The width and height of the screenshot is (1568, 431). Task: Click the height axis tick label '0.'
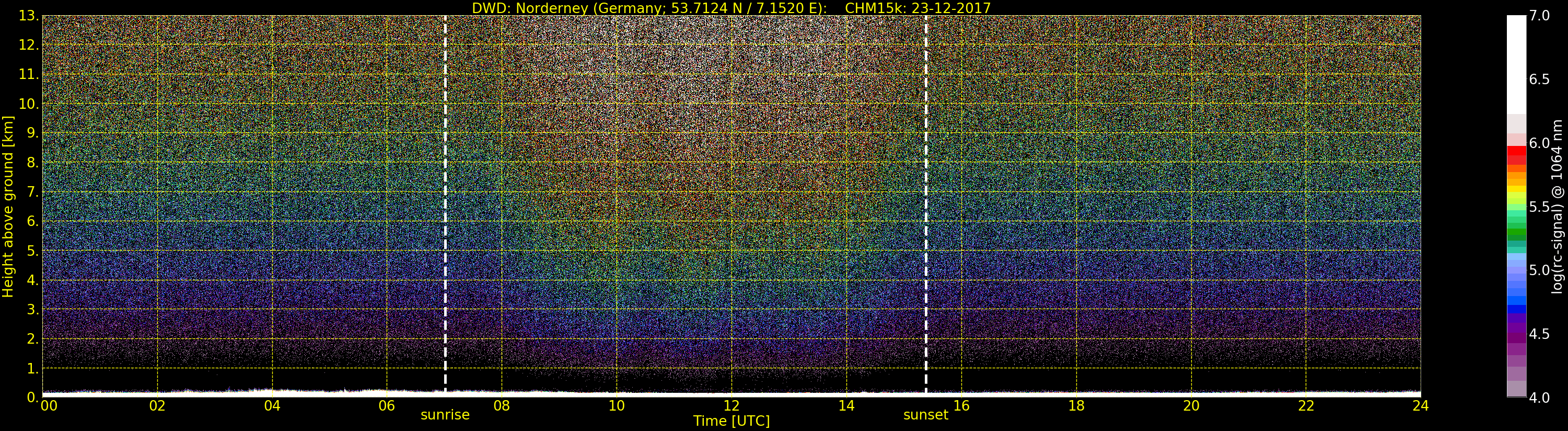coord(33,398)
